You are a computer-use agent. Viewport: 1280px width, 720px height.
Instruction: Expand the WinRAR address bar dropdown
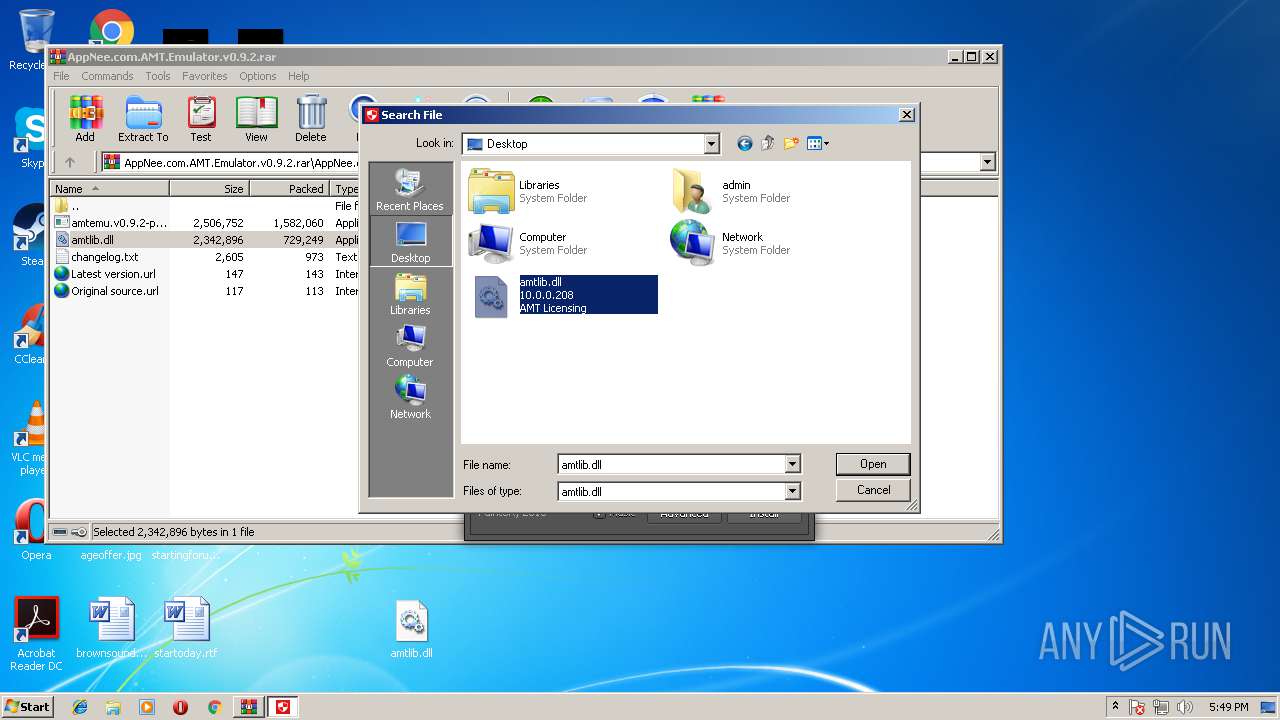[x=987, y=162]
